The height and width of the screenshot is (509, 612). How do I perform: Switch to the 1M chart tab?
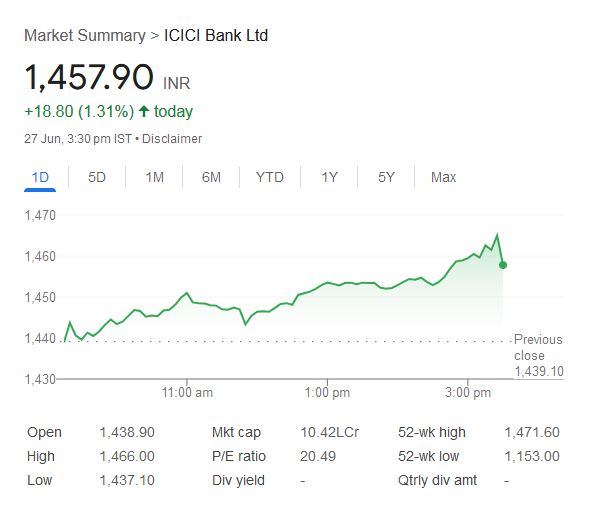point(154,177)
